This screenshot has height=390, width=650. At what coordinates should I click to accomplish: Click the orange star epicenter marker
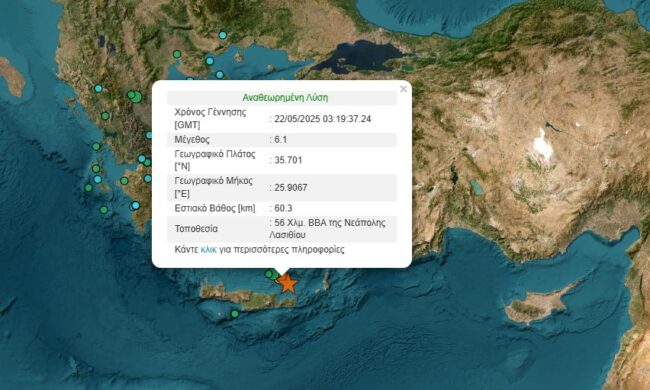click(287, 283)
